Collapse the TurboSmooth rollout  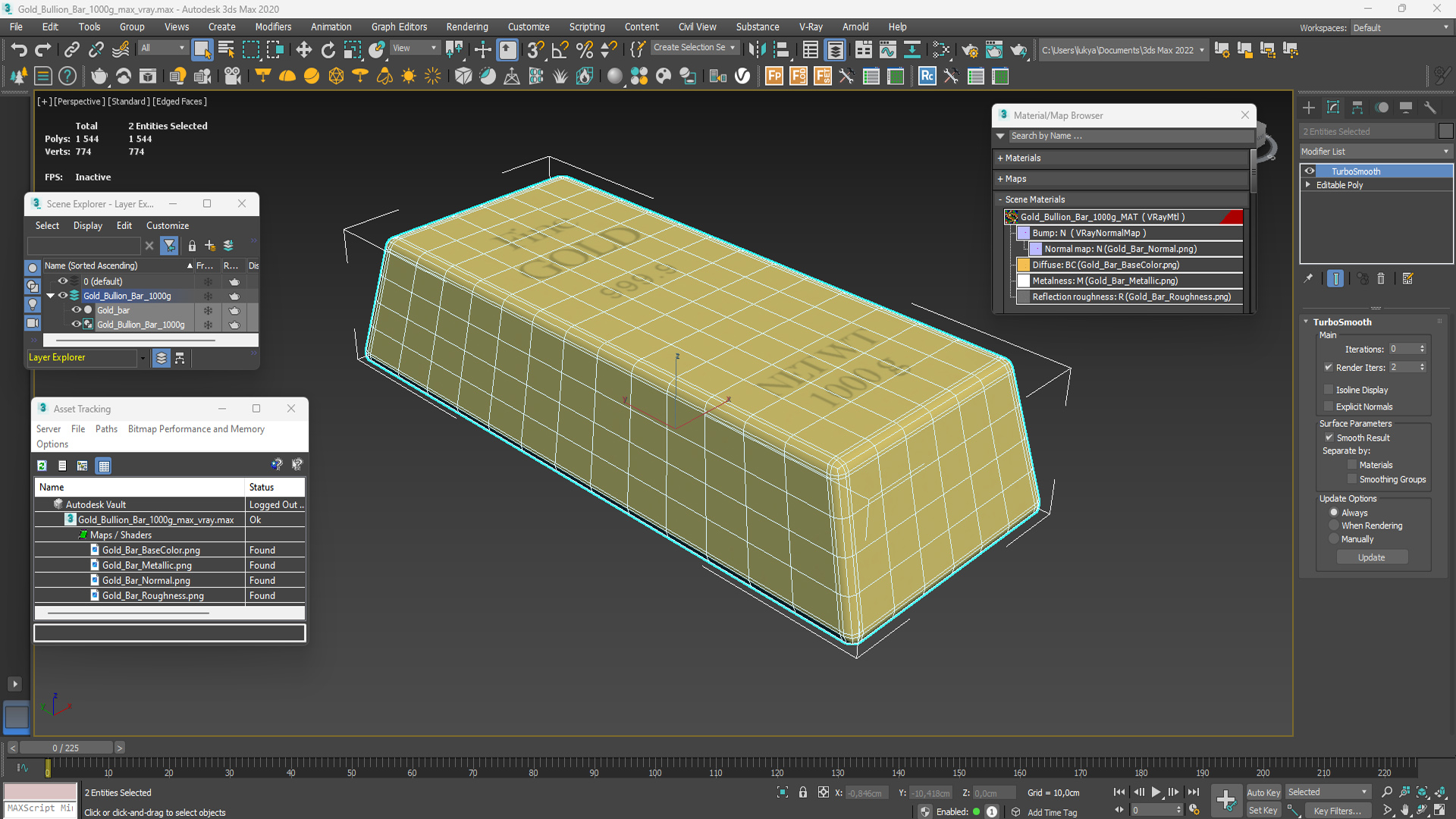pos(1307,322)
